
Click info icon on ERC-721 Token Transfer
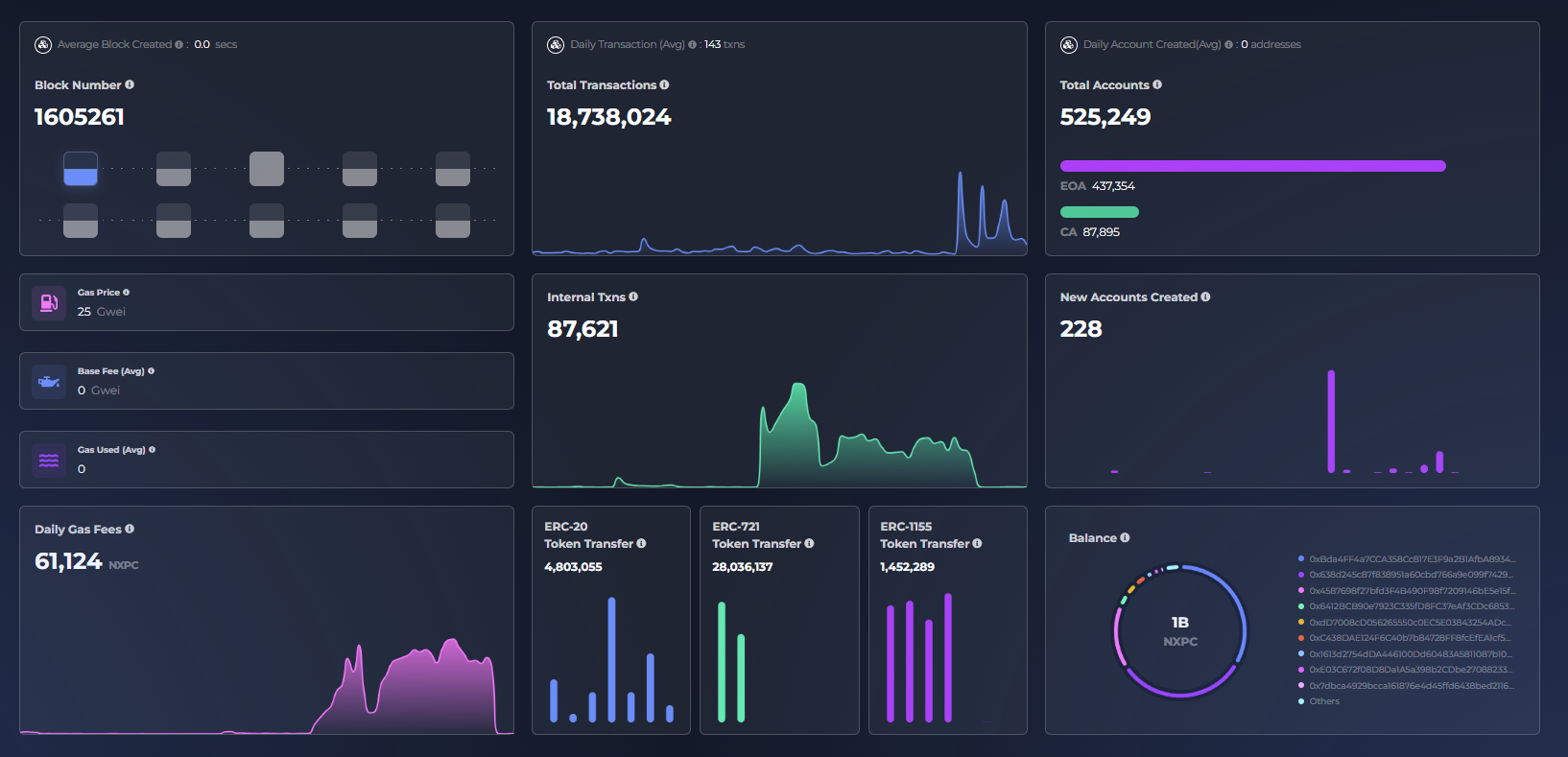tap(809, 543)
